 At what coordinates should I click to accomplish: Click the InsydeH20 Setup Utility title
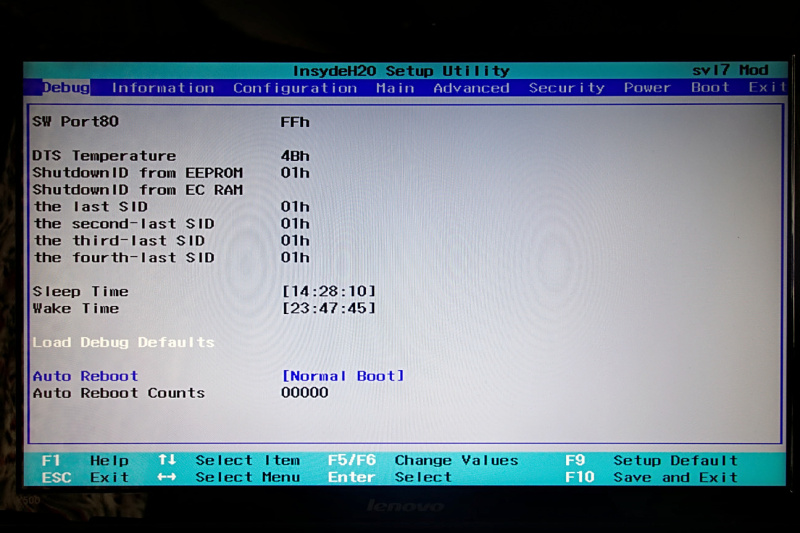point(401,70)
